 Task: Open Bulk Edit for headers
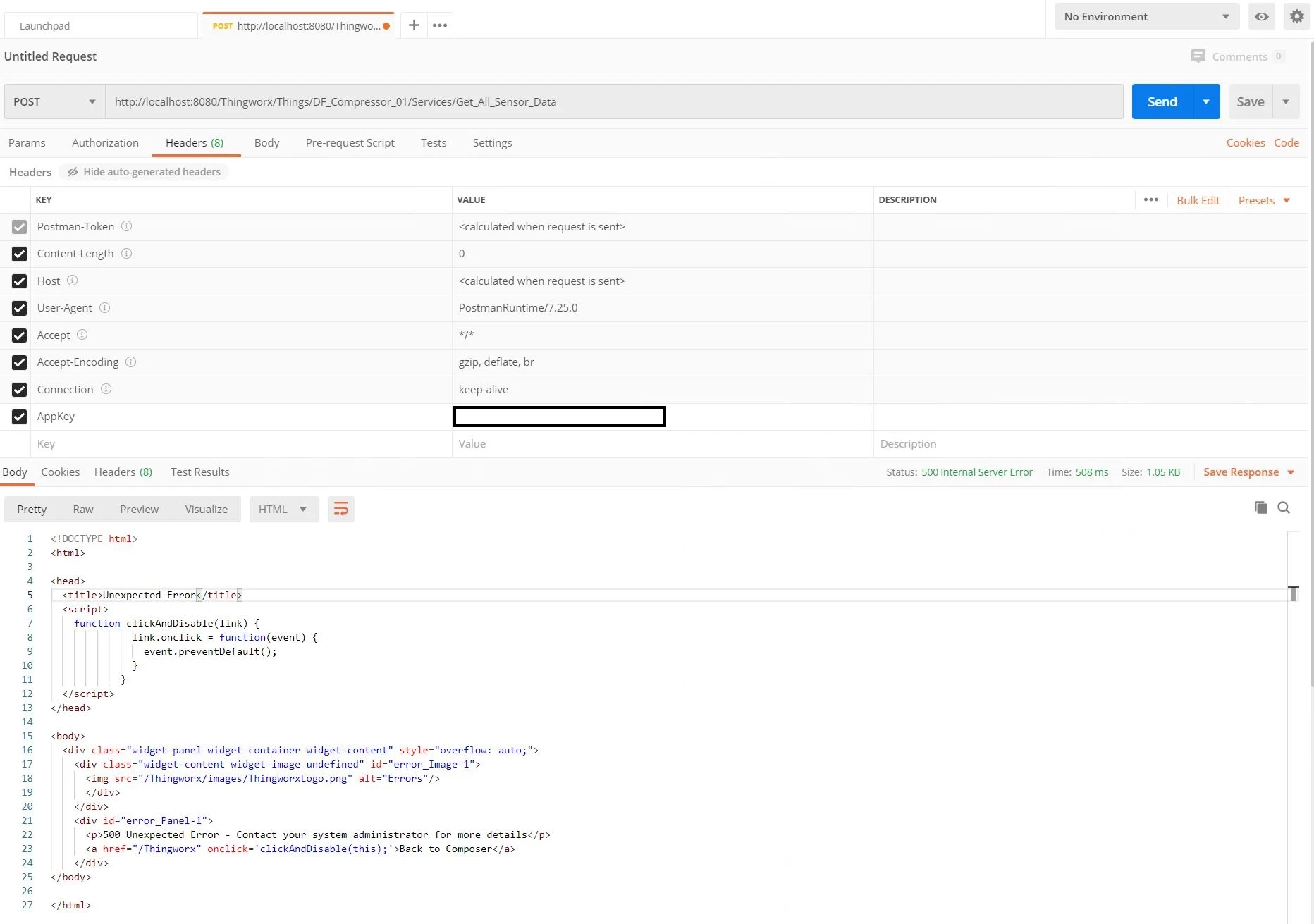(x=1198, y=200)
